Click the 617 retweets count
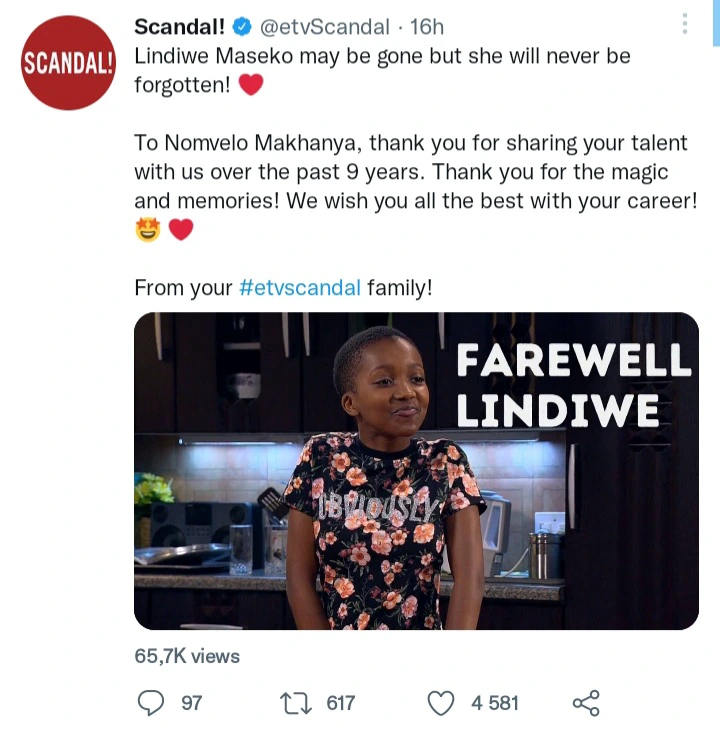This screenshot has height=730, width=720. [x=341, y=703]
